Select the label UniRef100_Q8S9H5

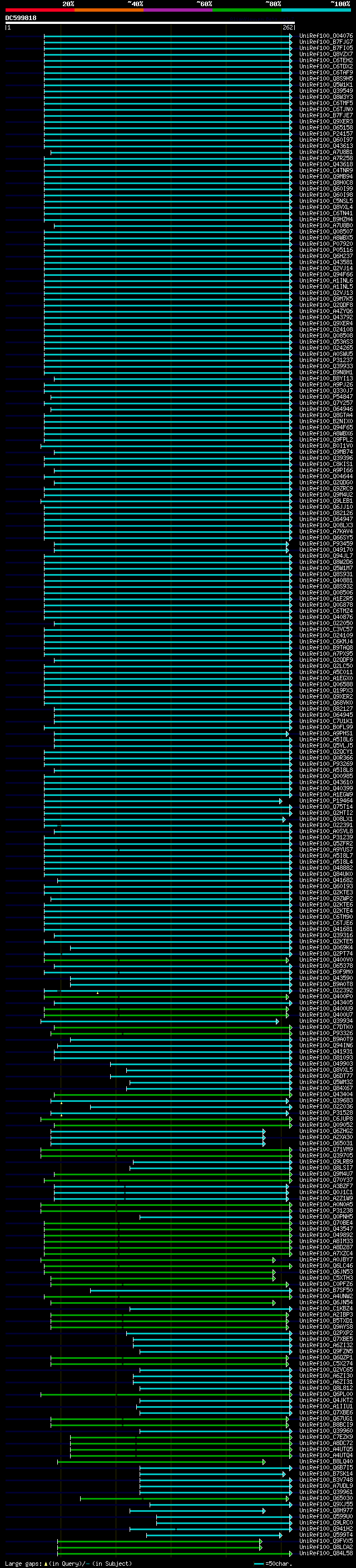[x=326, y=78]
